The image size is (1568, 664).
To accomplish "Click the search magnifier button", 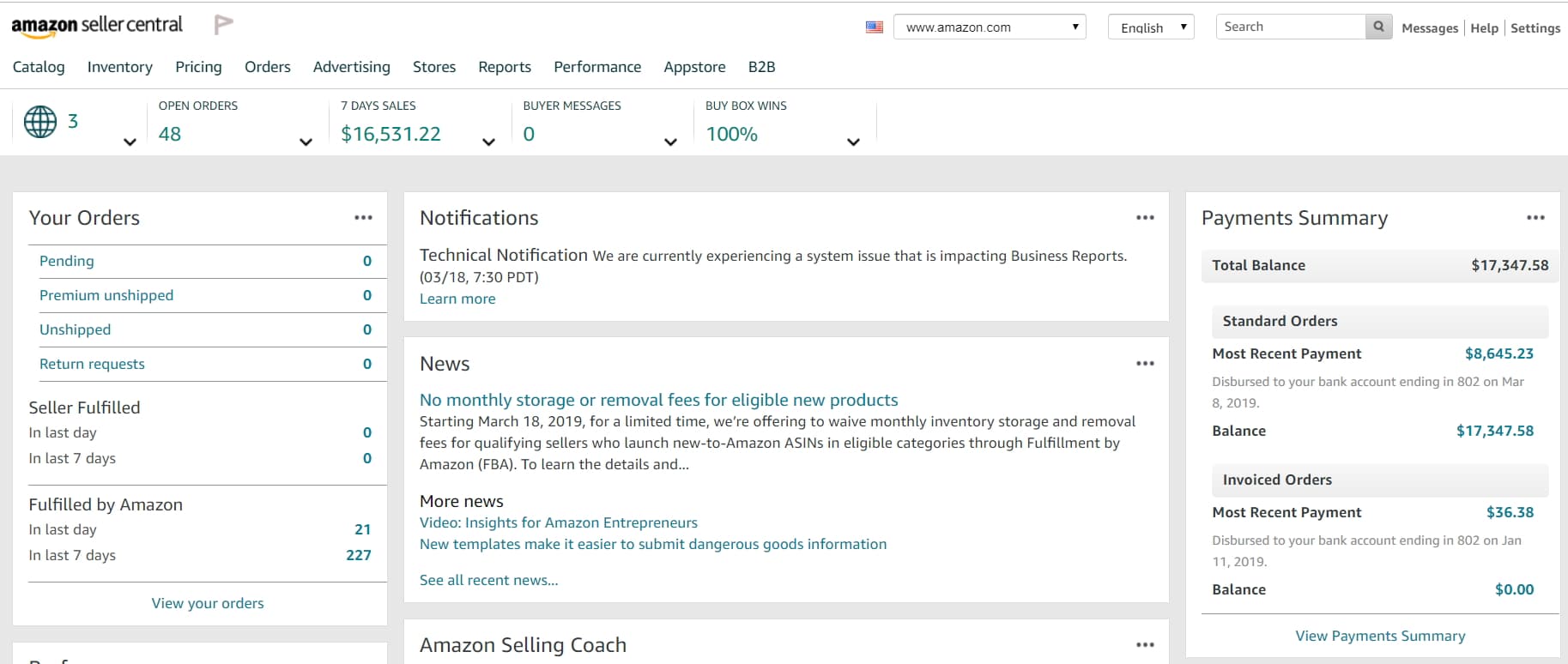I will (1378, 27).
